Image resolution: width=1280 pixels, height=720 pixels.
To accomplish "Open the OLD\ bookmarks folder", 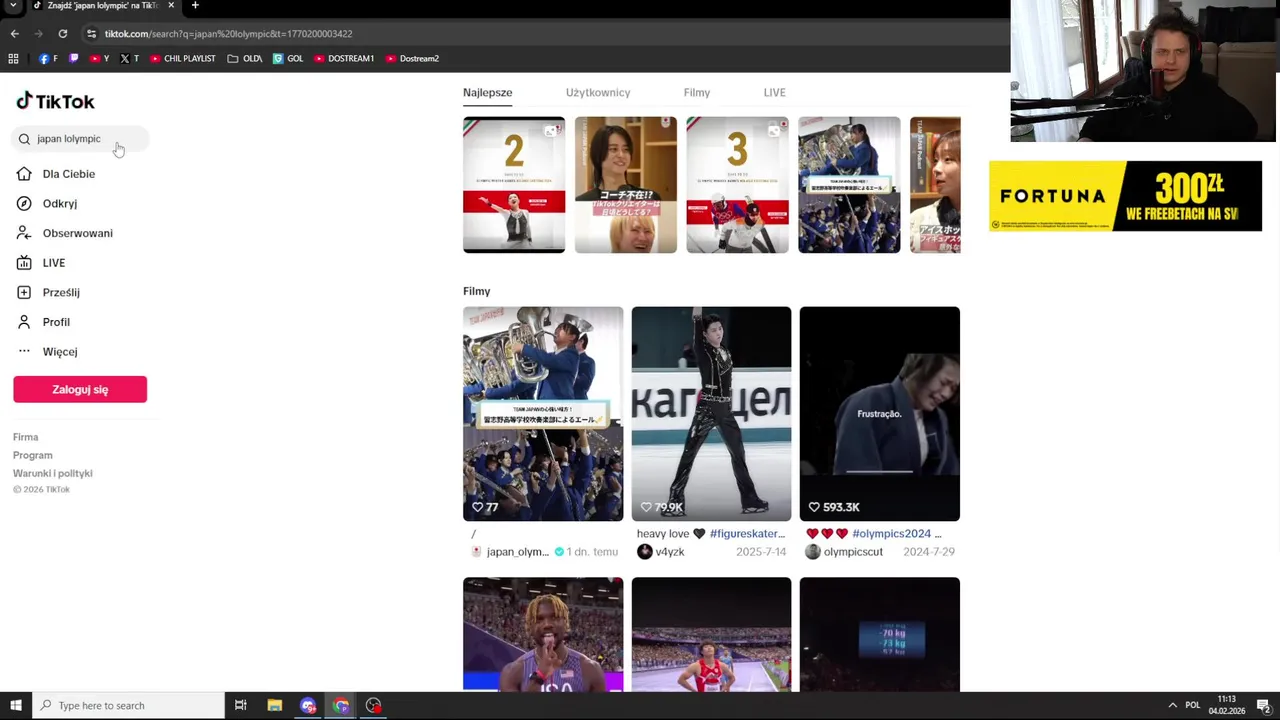I will coord(244,58).
